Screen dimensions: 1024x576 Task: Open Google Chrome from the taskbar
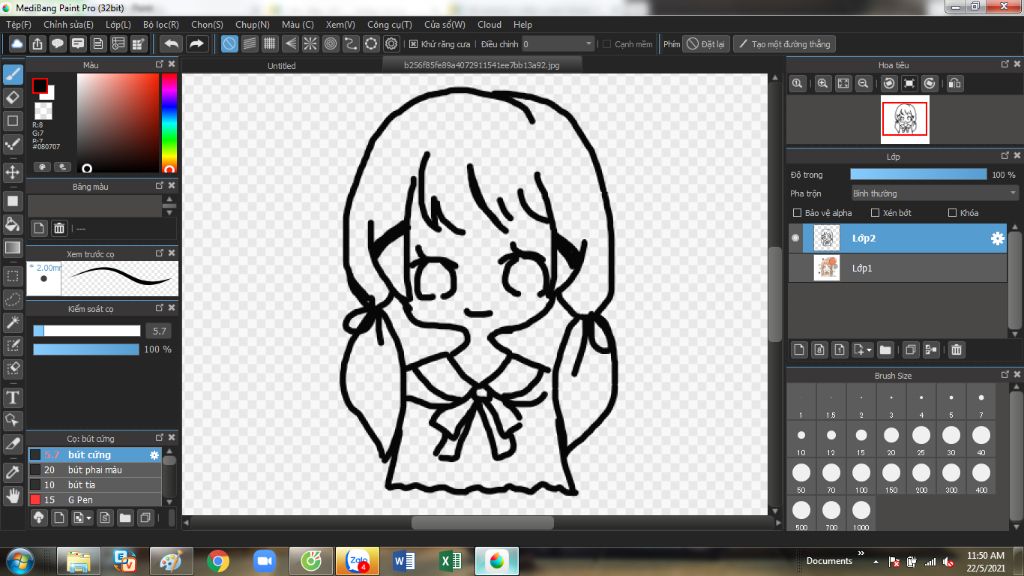(217, 561)
